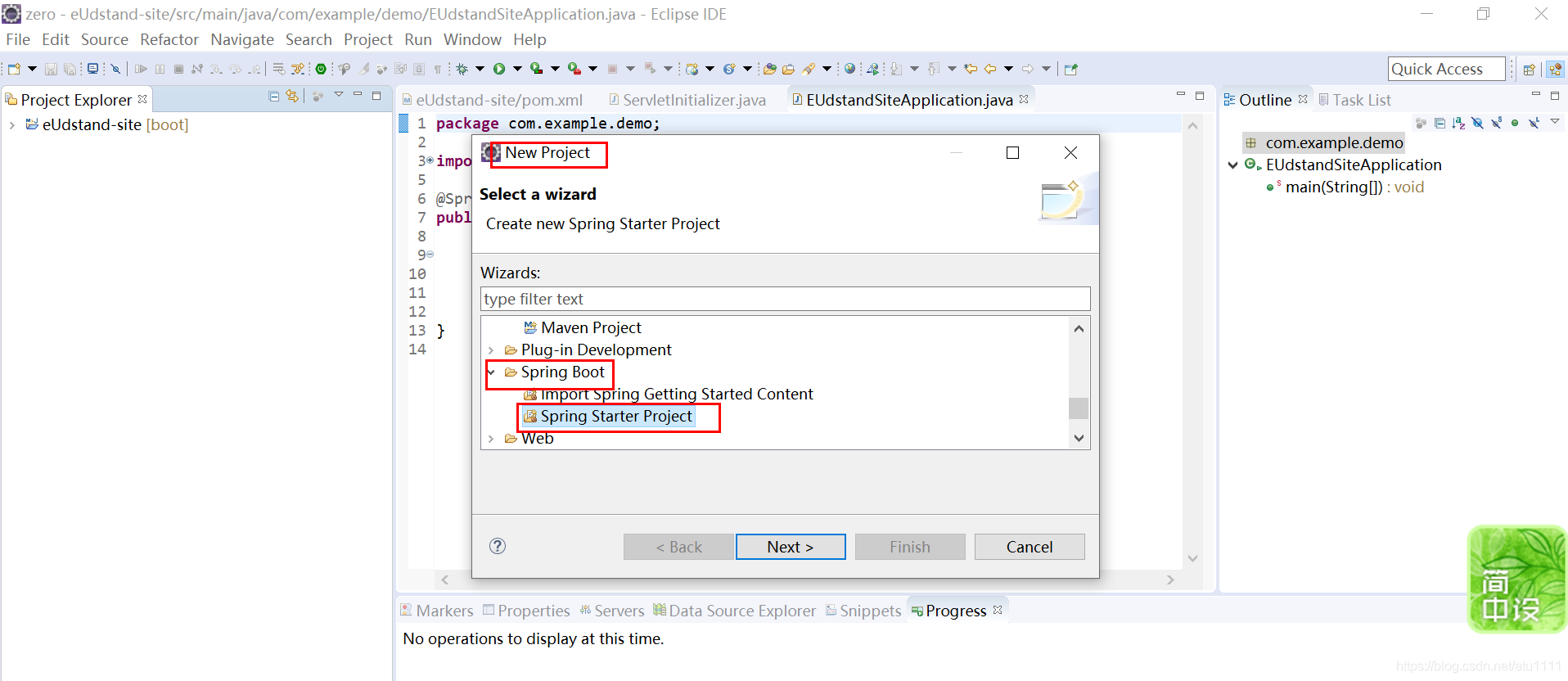Switch to the eUdstand-site/pom.xml tab
Viewport: 1568px width, 681px height.
click(492, 100)
